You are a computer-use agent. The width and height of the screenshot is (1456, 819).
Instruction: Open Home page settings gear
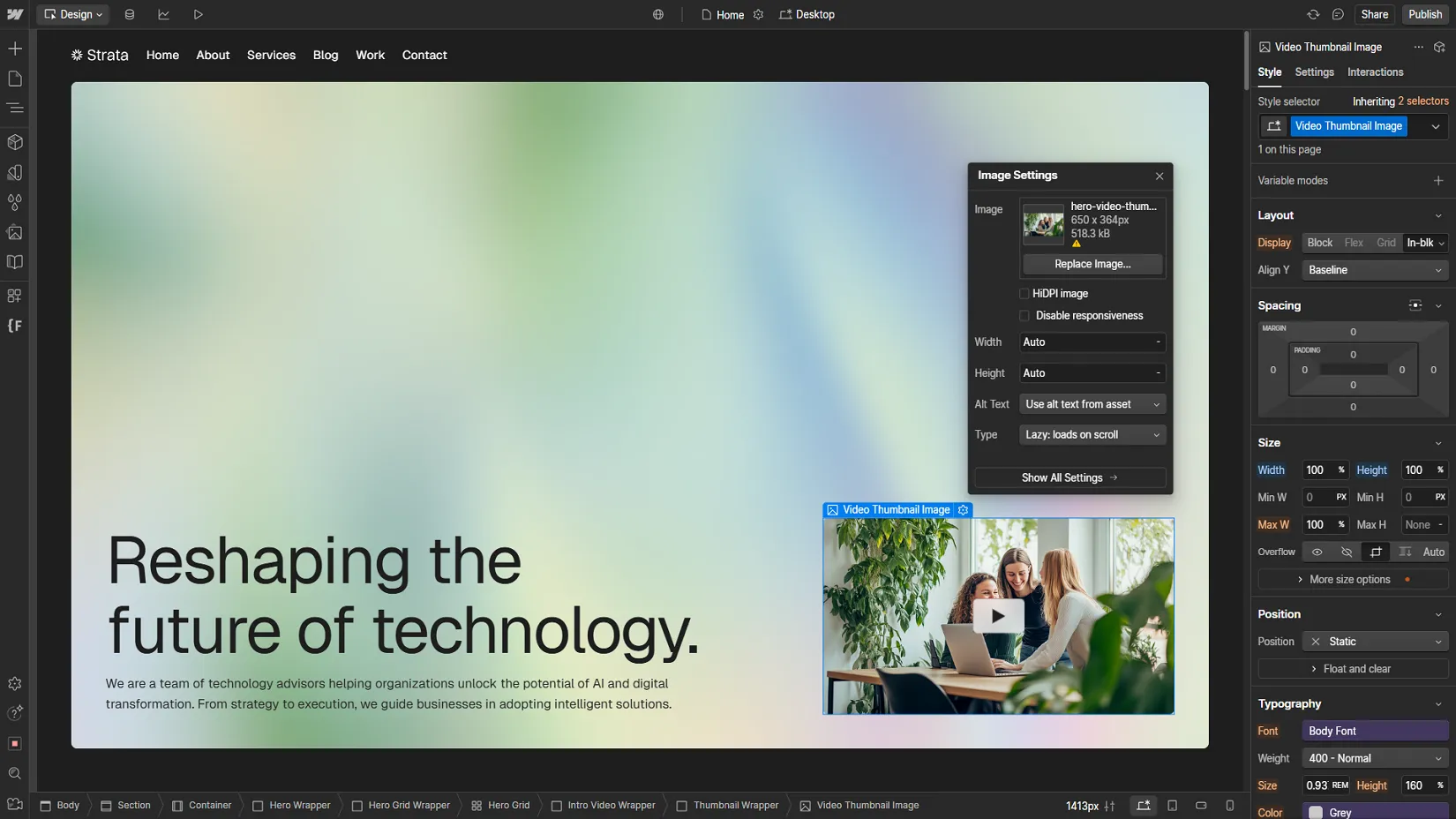758,14
